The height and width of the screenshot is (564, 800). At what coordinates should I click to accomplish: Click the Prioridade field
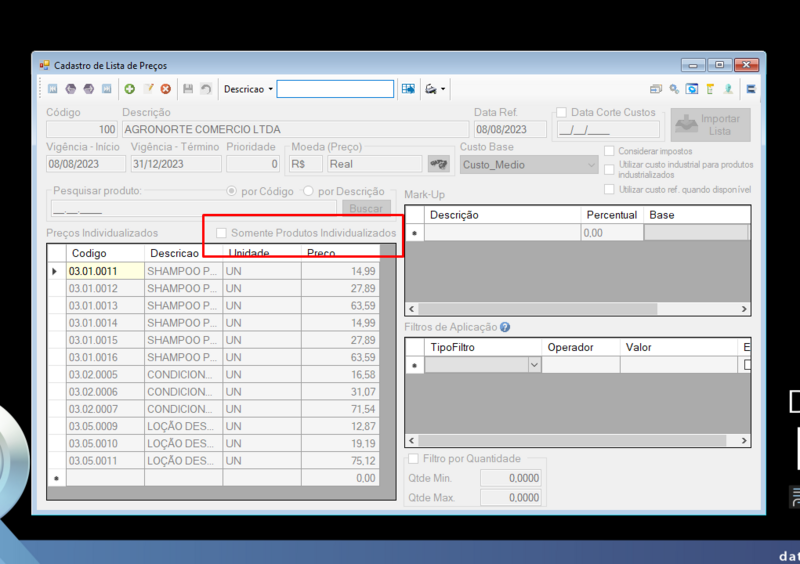[x=253, y=164]
